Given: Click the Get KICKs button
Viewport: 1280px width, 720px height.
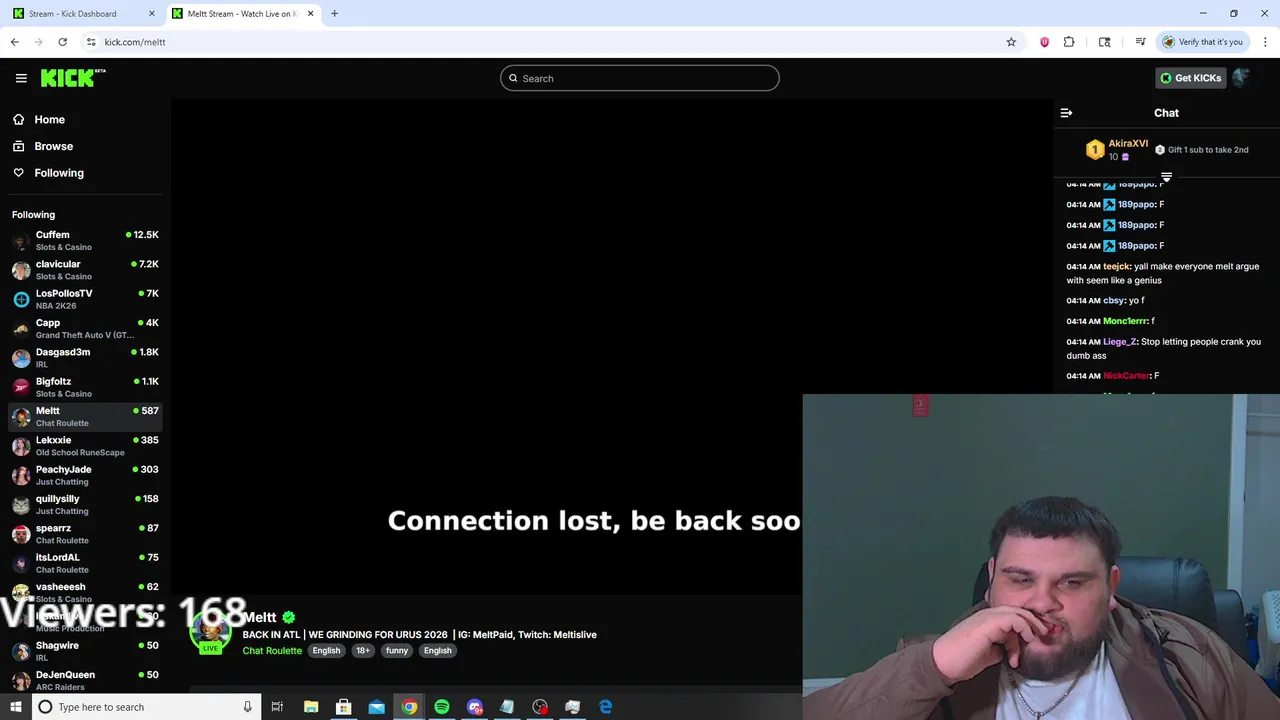Looking at the screenshot, I should pyautogui.click(x=1190, y=78).
